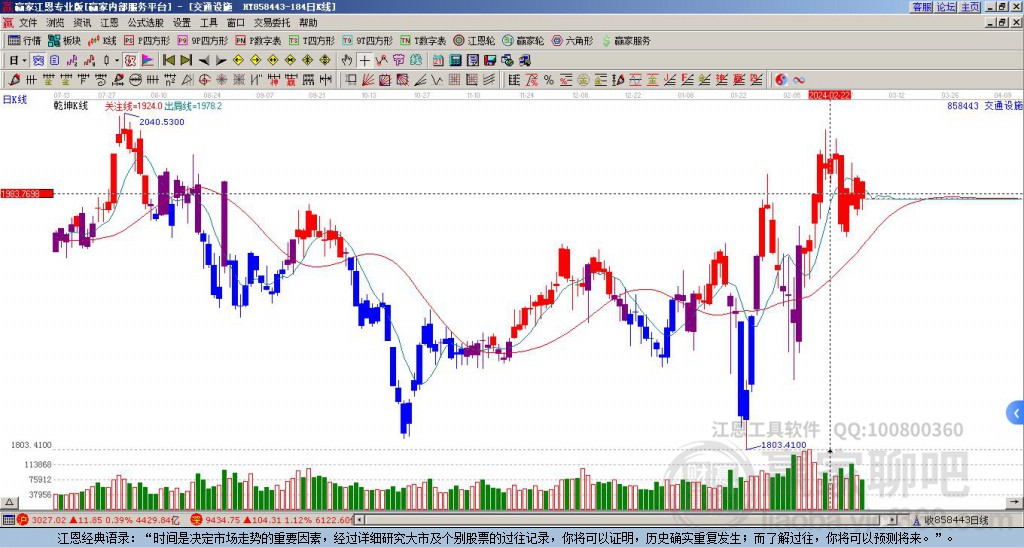Open the P四方形 tool
Screen dimensions: 1024x548
[148, 40]
